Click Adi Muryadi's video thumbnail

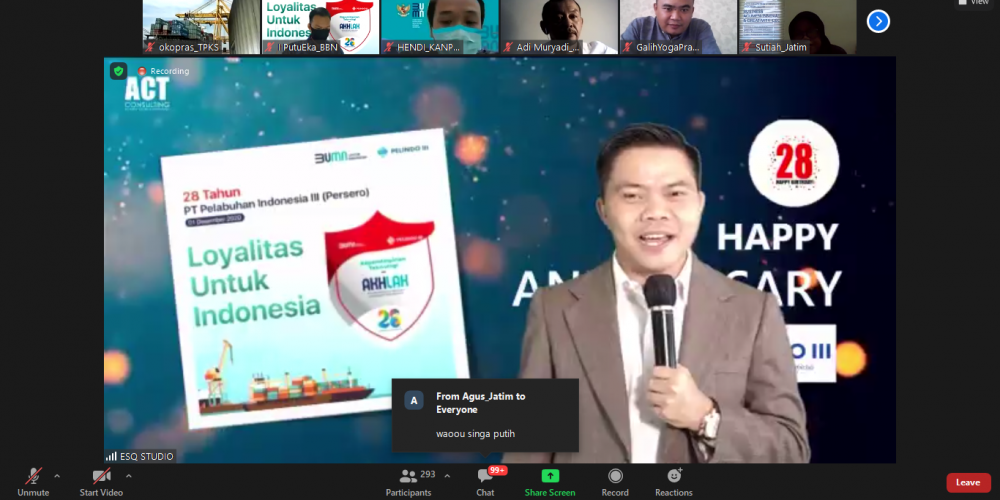pos(558,27)
